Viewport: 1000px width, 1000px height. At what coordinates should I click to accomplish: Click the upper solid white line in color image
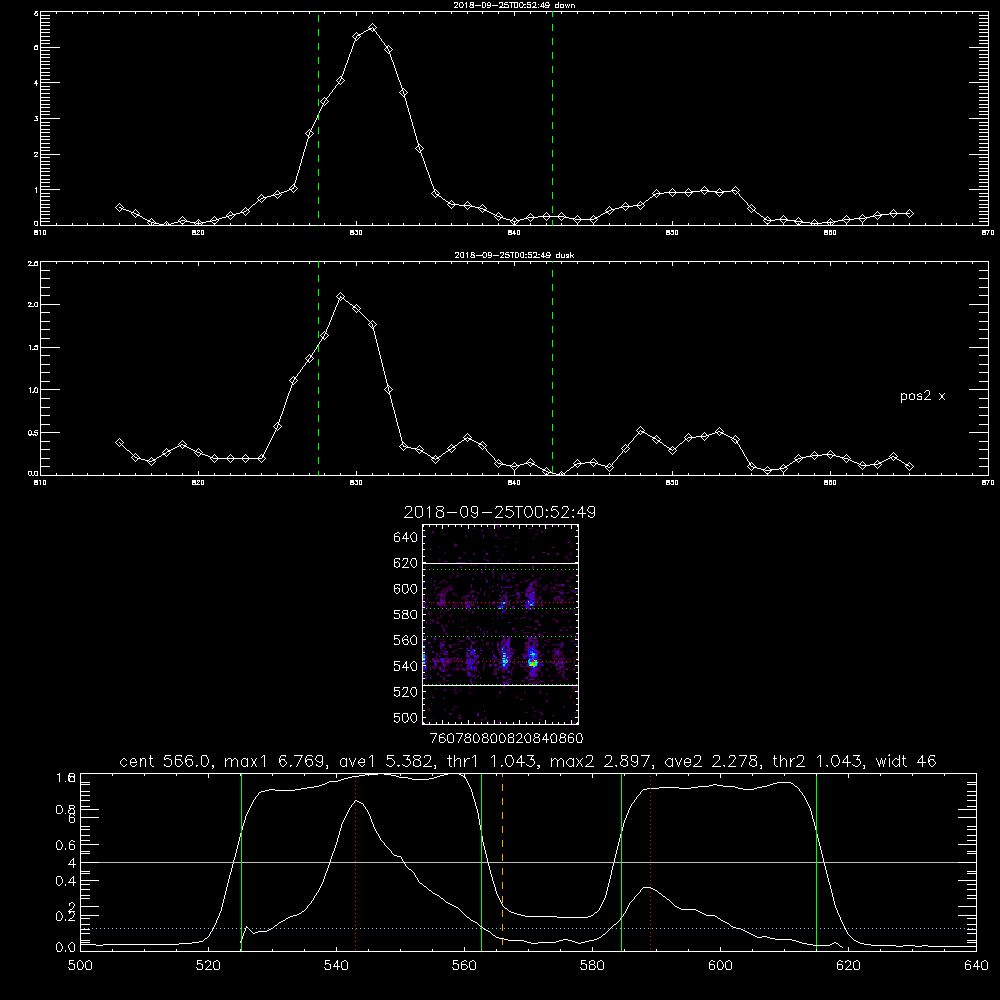click(500, 563)
